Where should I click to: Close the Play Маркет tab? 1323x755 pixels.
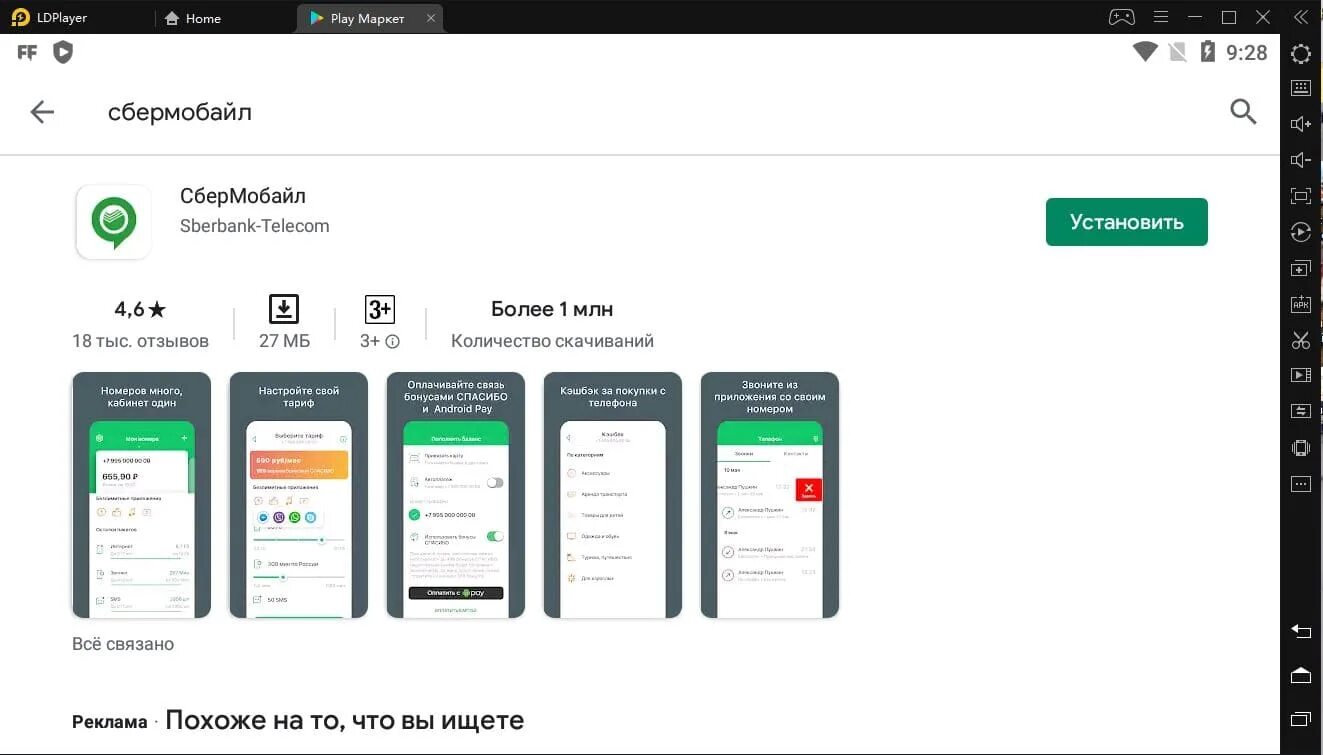click(430, 18)
